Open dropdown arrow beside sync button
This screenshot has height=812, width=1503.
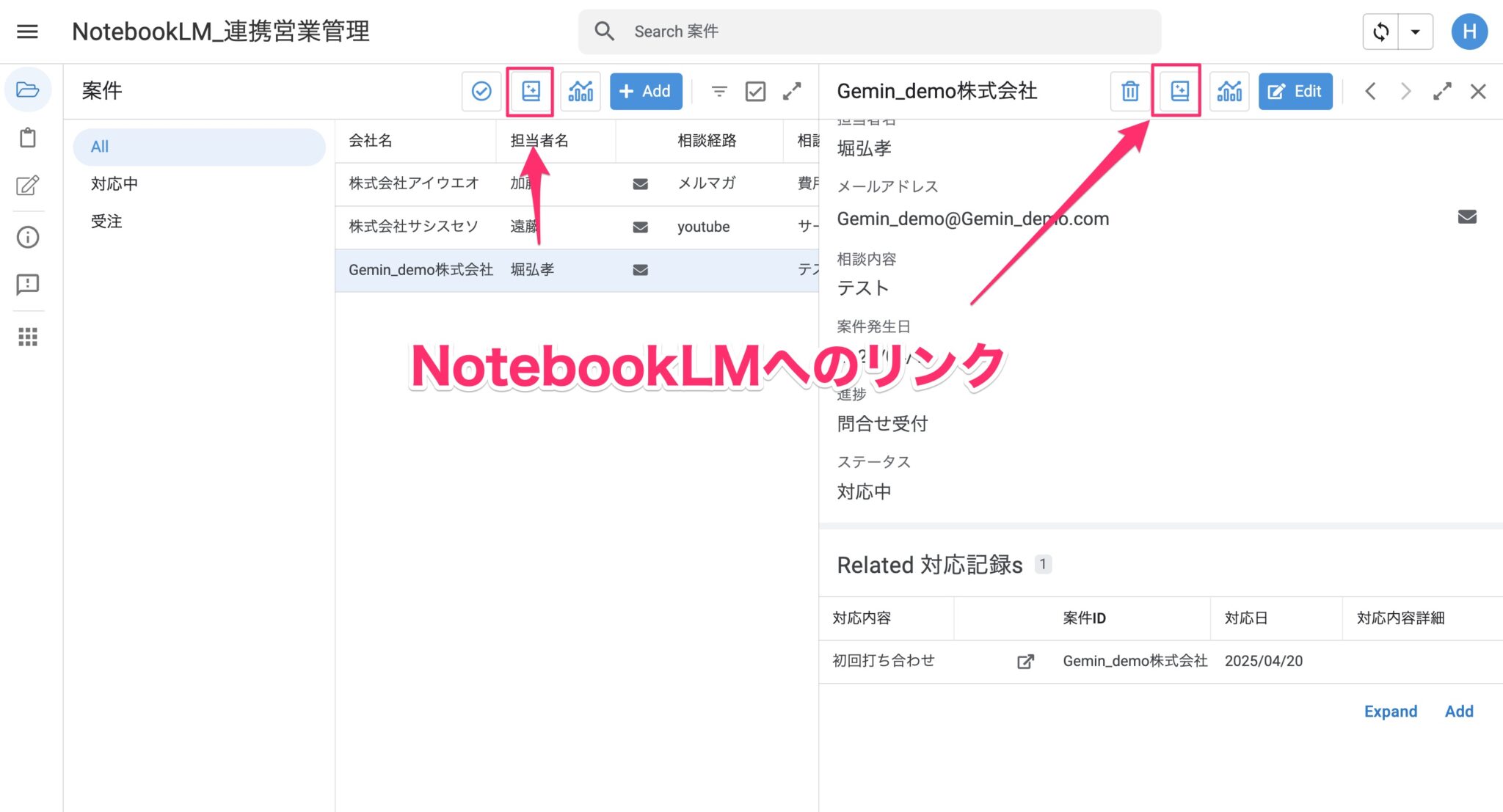[1414, 32]
